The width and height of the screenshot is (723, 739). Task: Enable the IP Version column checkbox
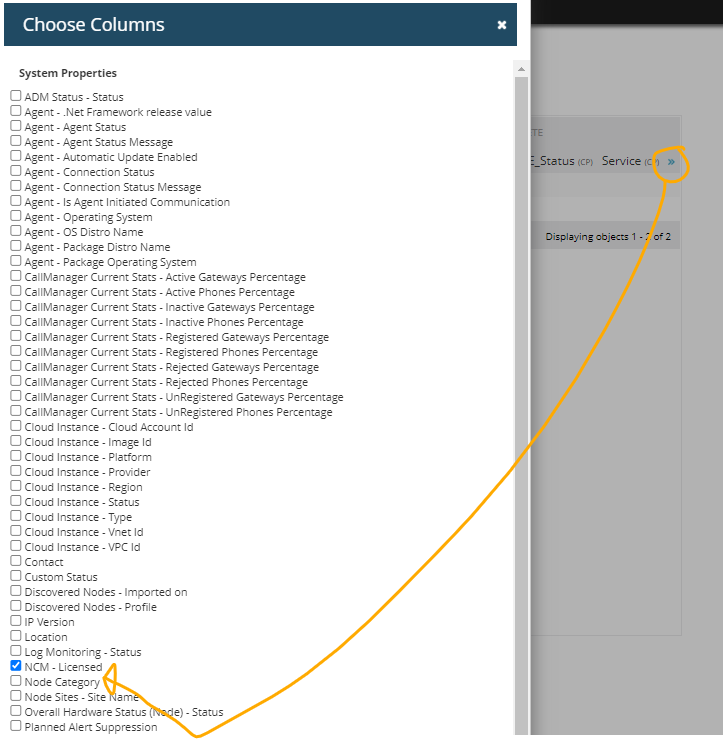coord(16,621)
